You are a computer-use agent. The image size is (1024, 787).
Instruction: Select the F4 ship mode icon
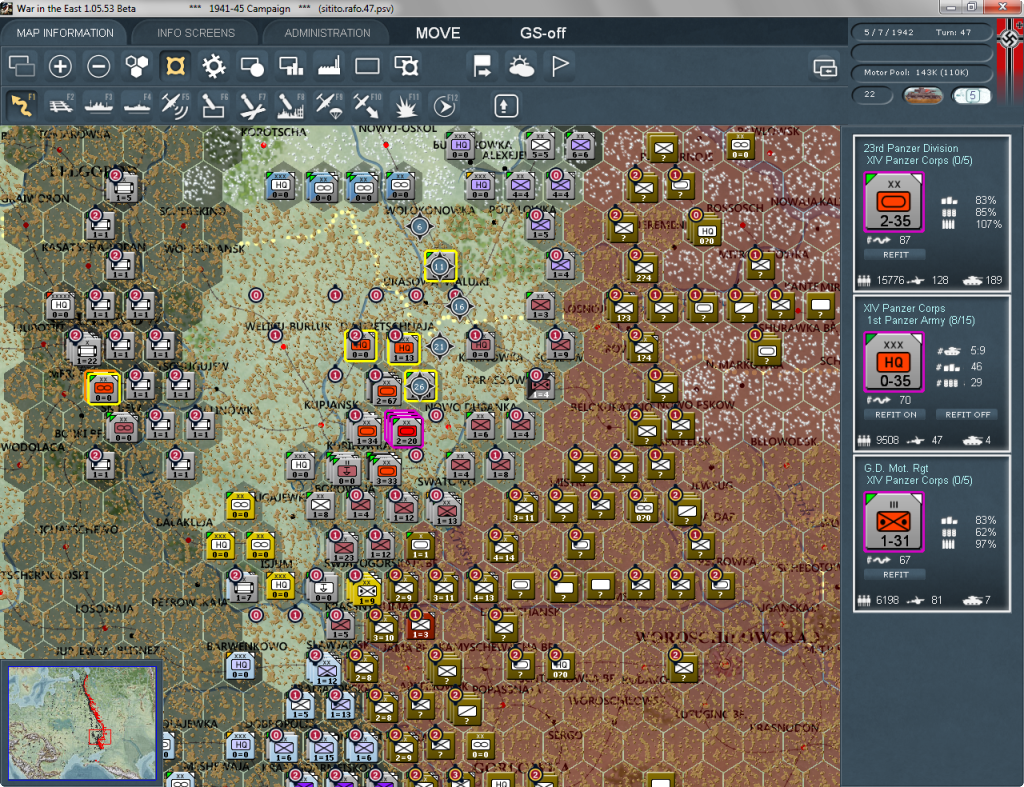pyautogui.click(x=137, y=105)
